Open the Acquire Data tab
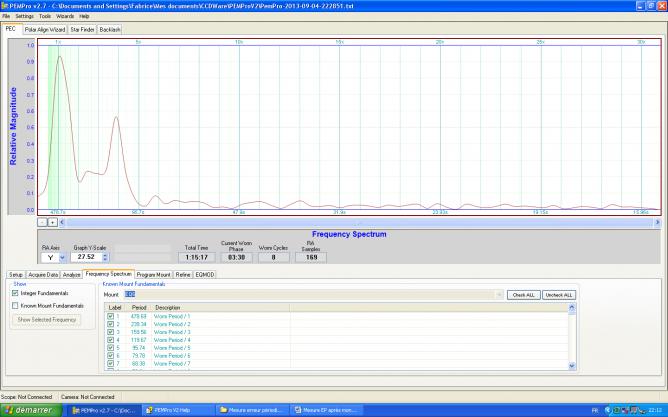Screen dimensions: 668x417 pos(43,275)
